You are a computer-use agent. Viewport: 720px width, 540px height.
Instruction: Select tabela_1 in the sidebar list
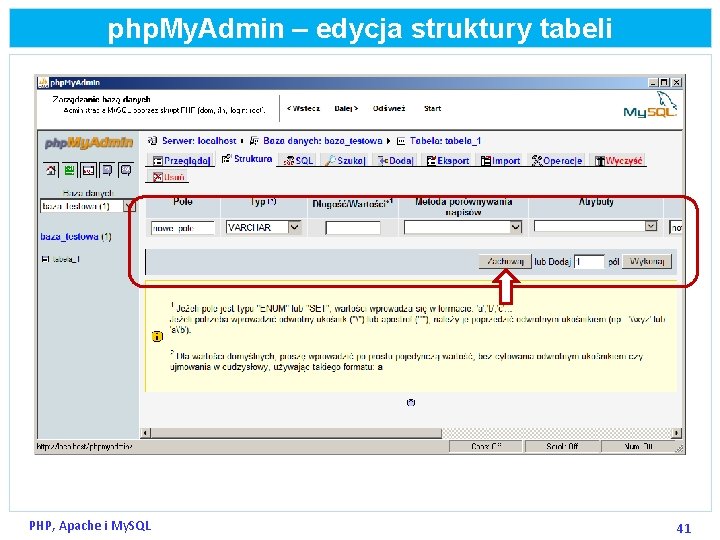pyautogui.click(x=66, y=259)
